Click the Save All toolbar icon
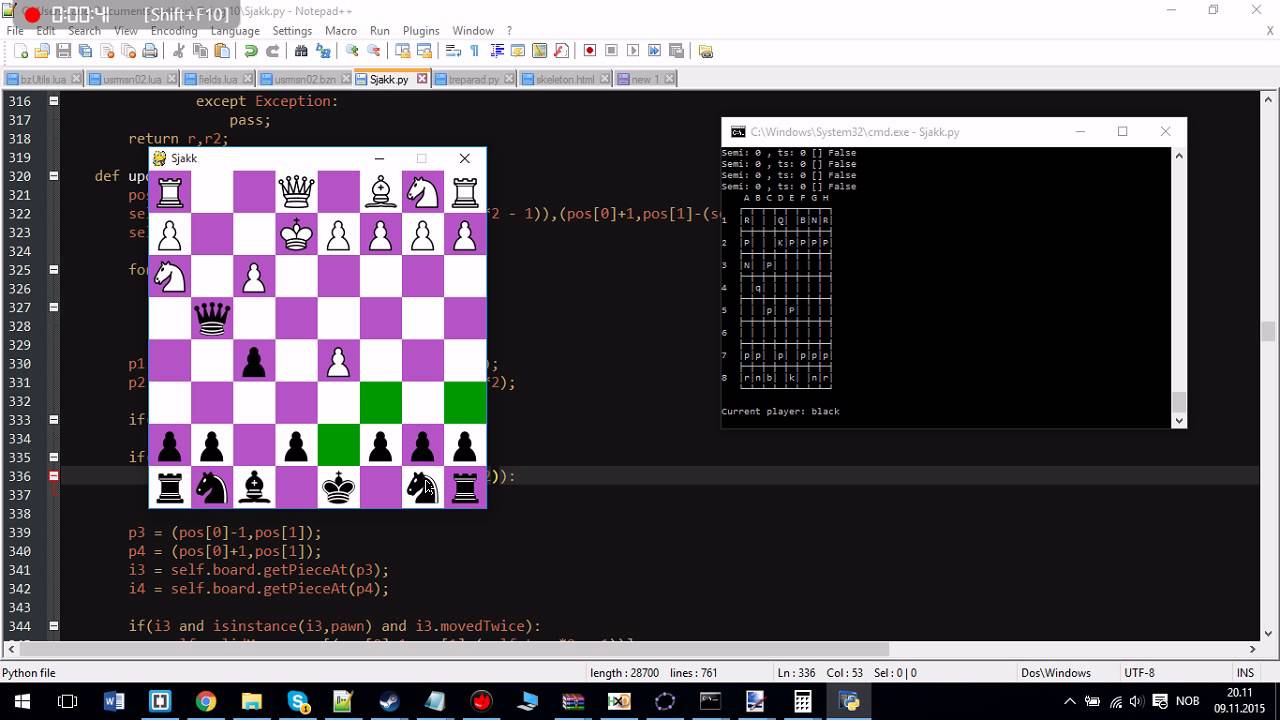The image size is (1280, 720). (x=85, y=51)
